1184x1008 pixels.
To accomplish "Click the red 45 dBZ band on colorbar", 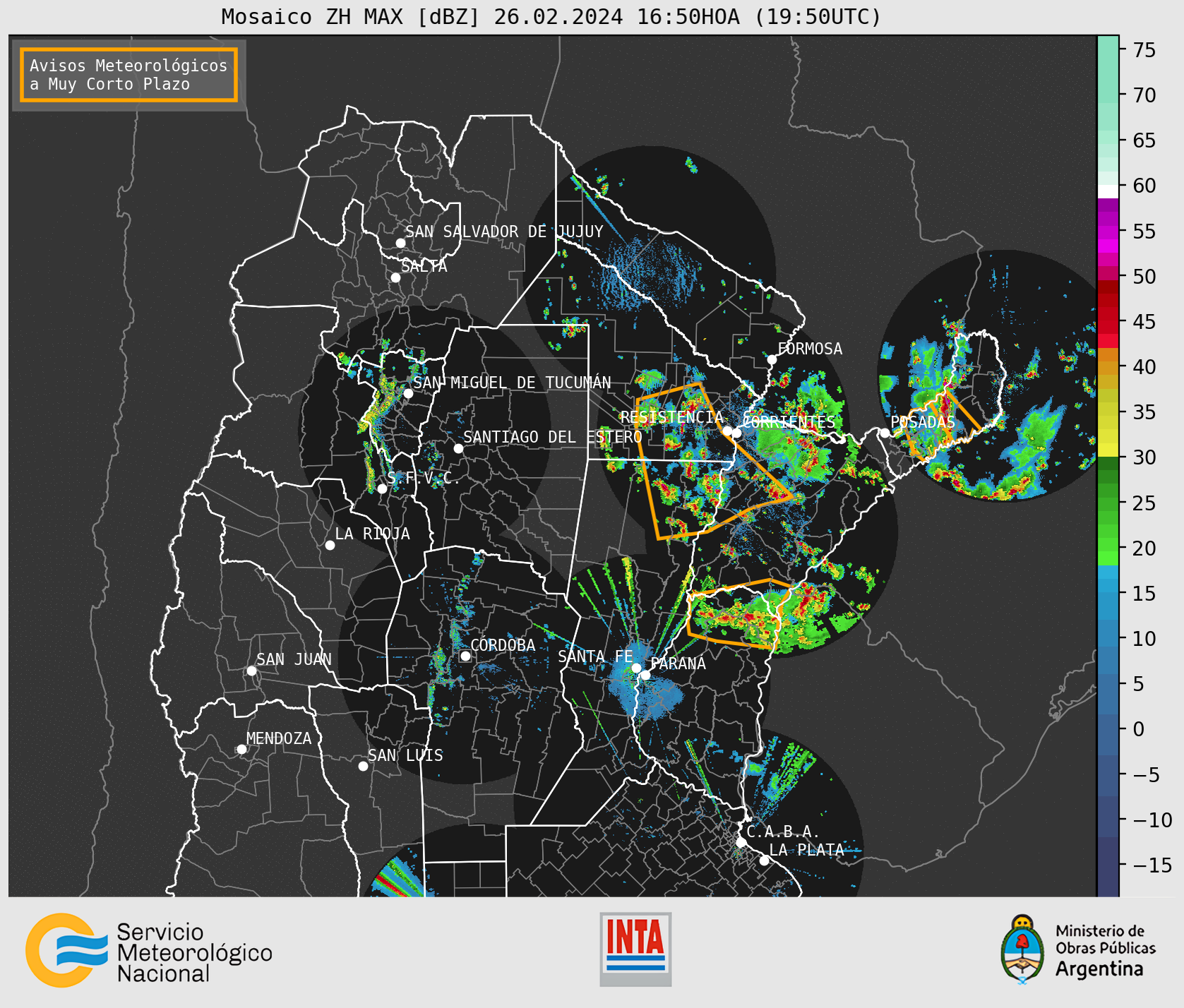I will [x=1108, y=321].
